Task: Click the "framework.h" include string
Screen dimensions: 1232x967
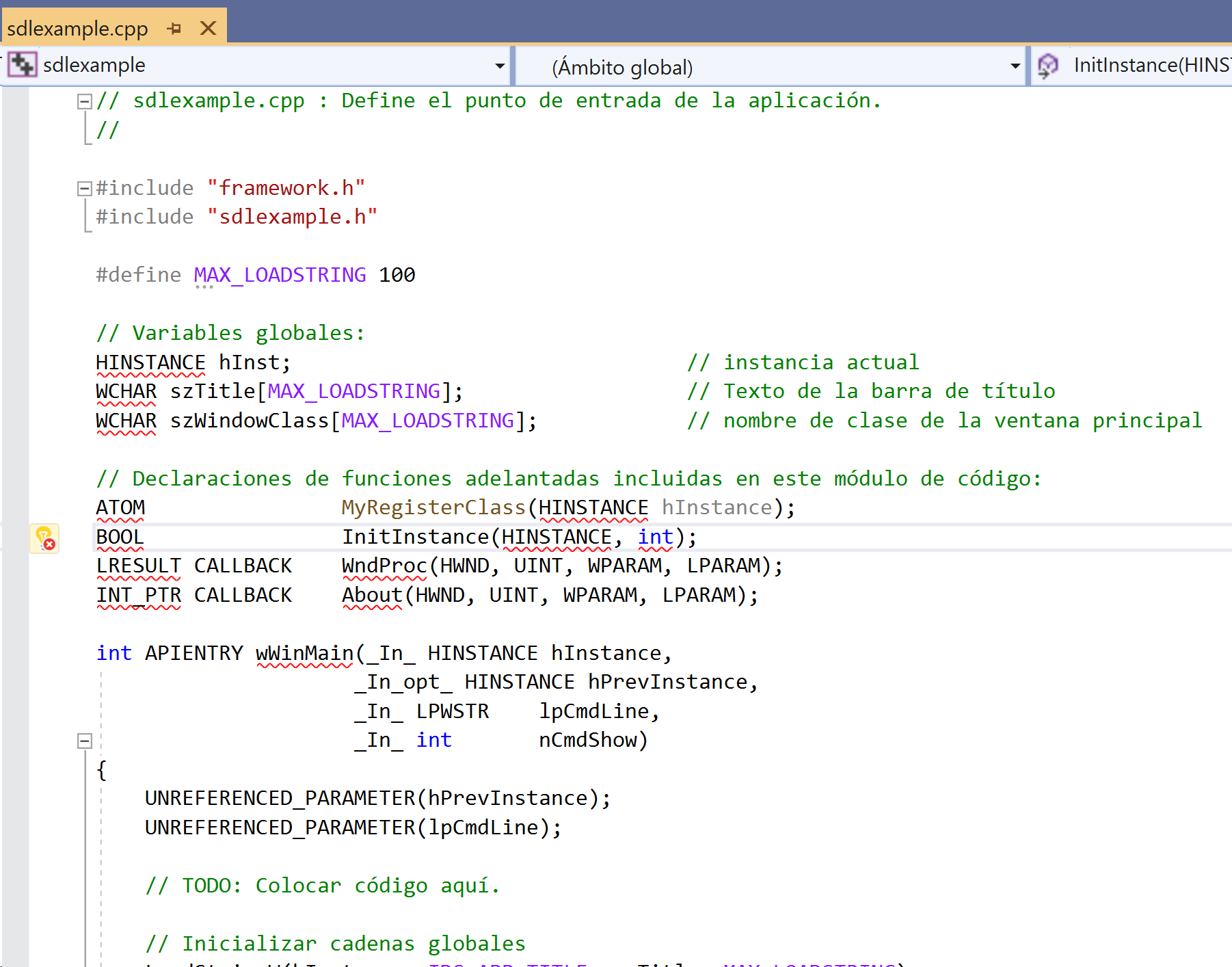Action: [286, 188]
